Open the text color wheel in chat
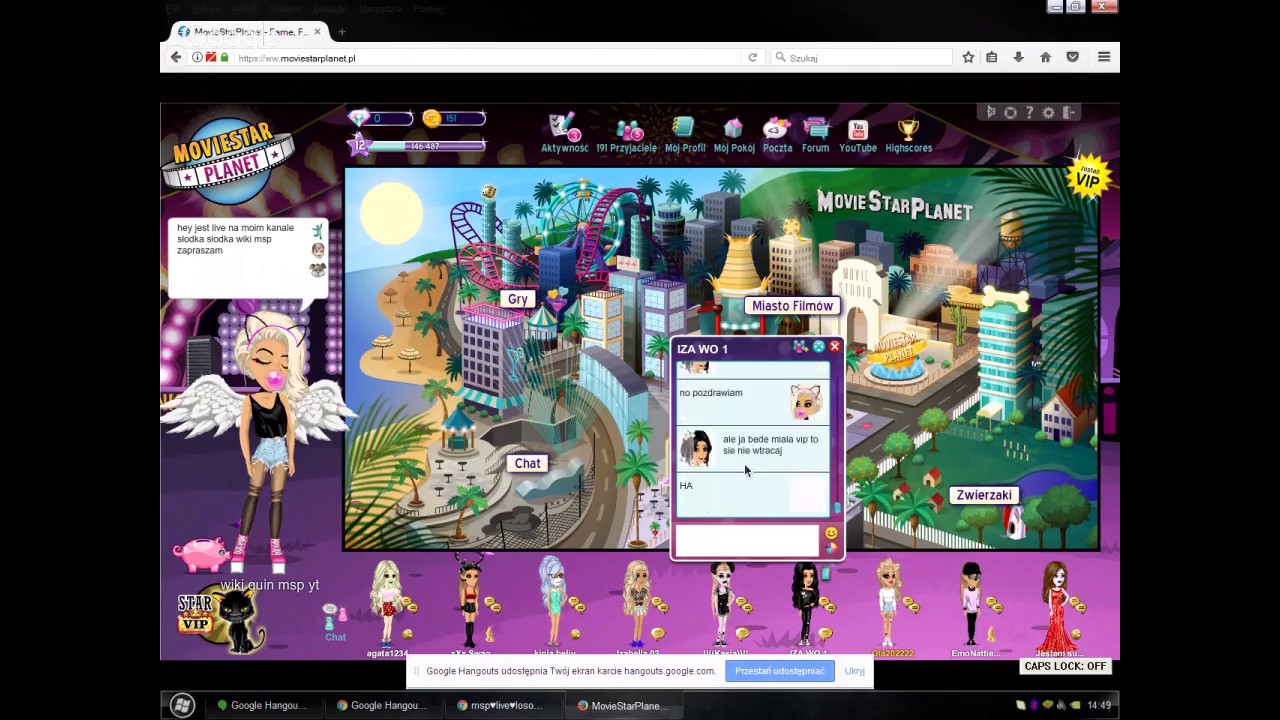Screen dimensions: 1280x720 point(831,548)
